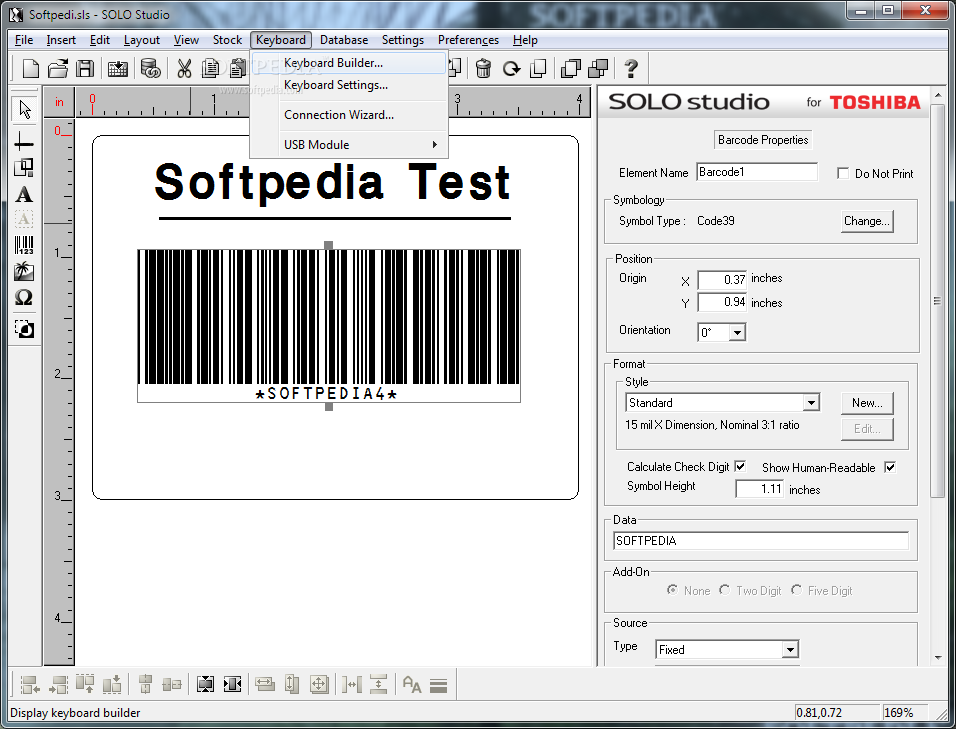Click the 169% zoom status value

point(899,713)
